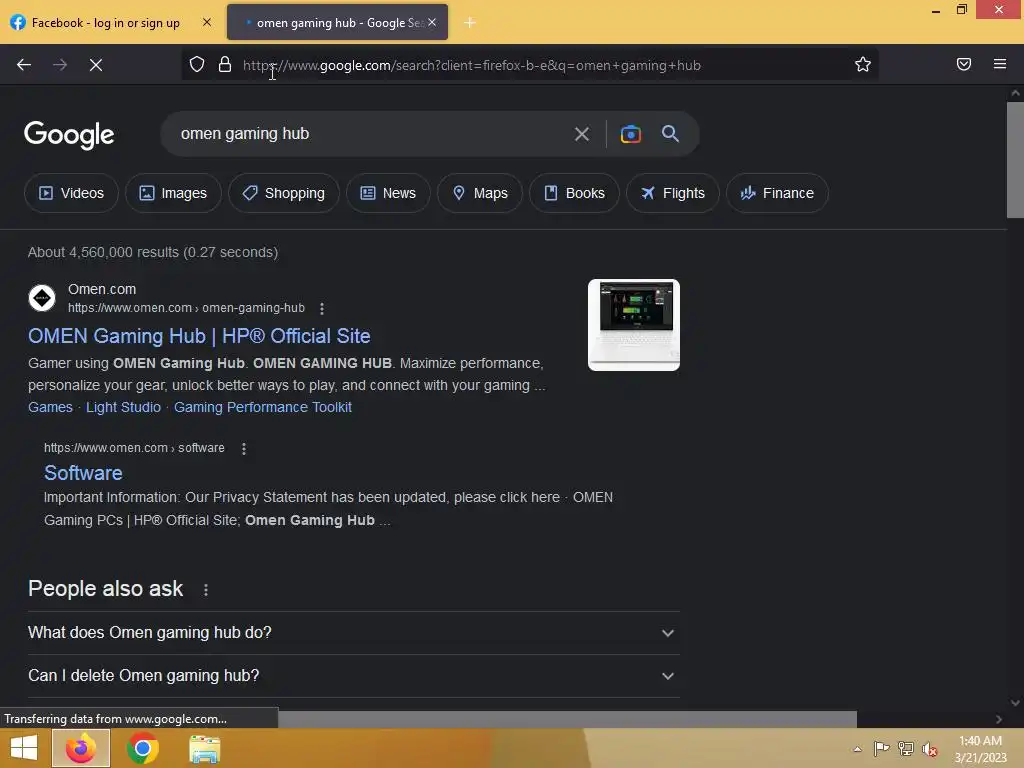Open the Gaming Performance Toolkit sitelink
Screen dimensions: 1024x768
tap(263, 408)
